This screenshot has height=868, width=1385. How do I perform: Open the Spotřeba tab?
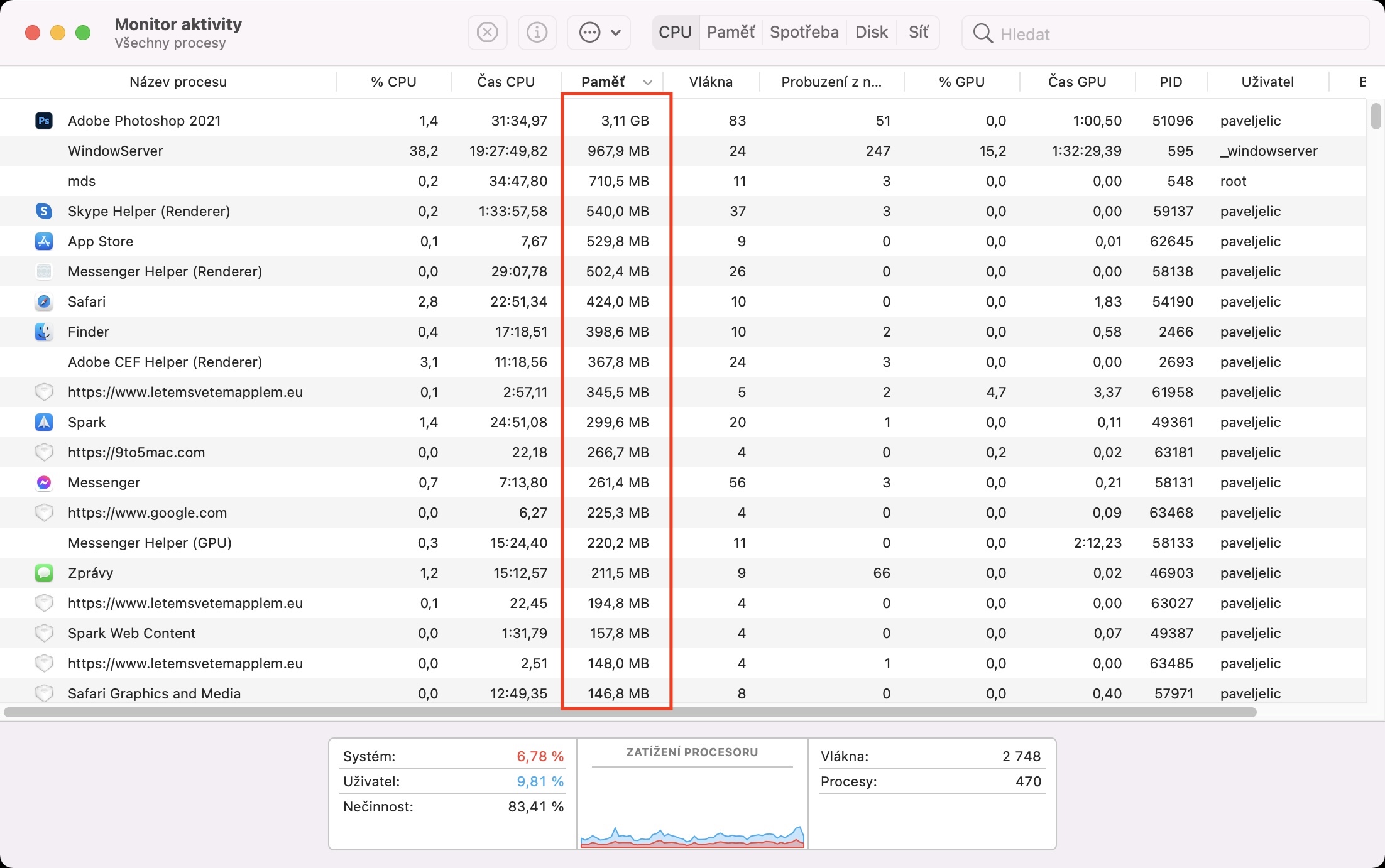804,33
